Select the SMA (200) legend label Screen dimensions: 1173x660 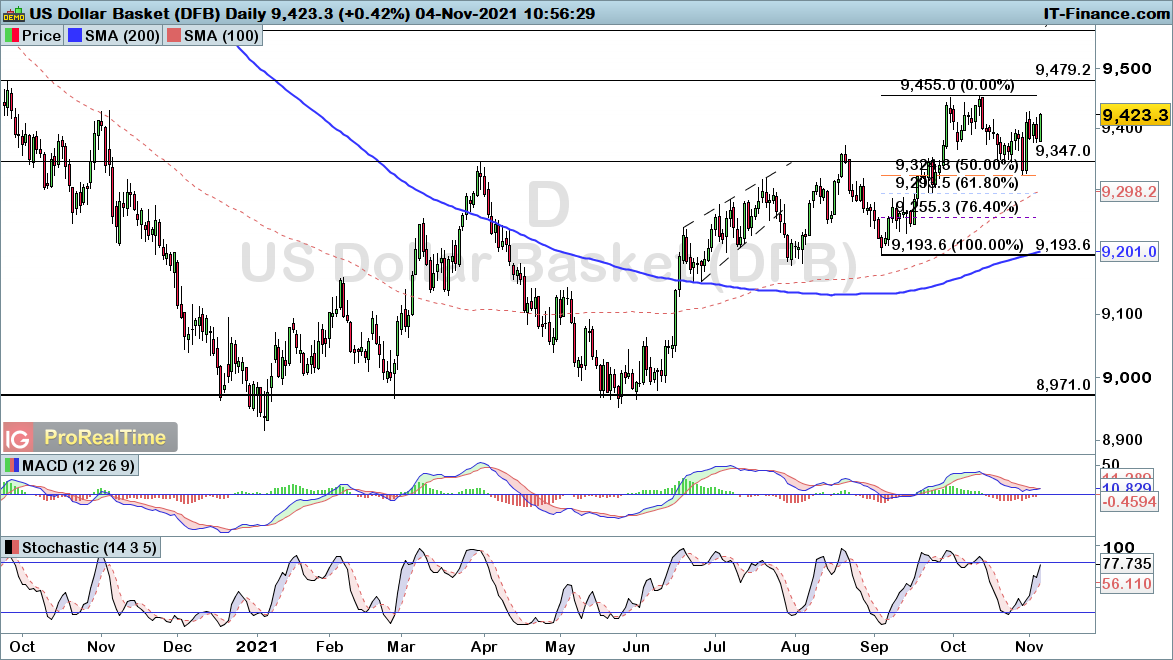click(x=122, y=36)
